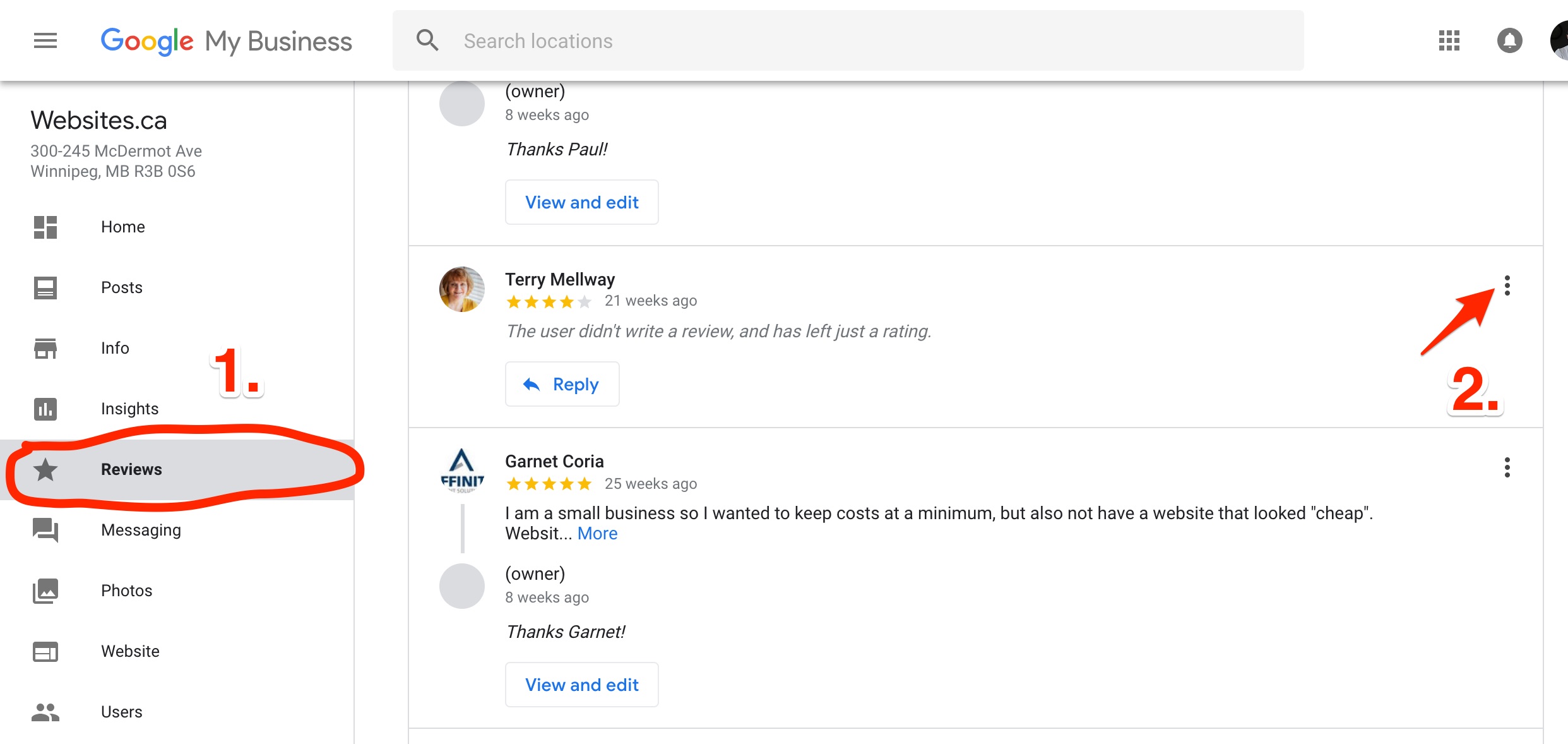Screen dimensions: 1568x744
Task: Click View and edit under Thanks Paul
Action: coord(582,202)
